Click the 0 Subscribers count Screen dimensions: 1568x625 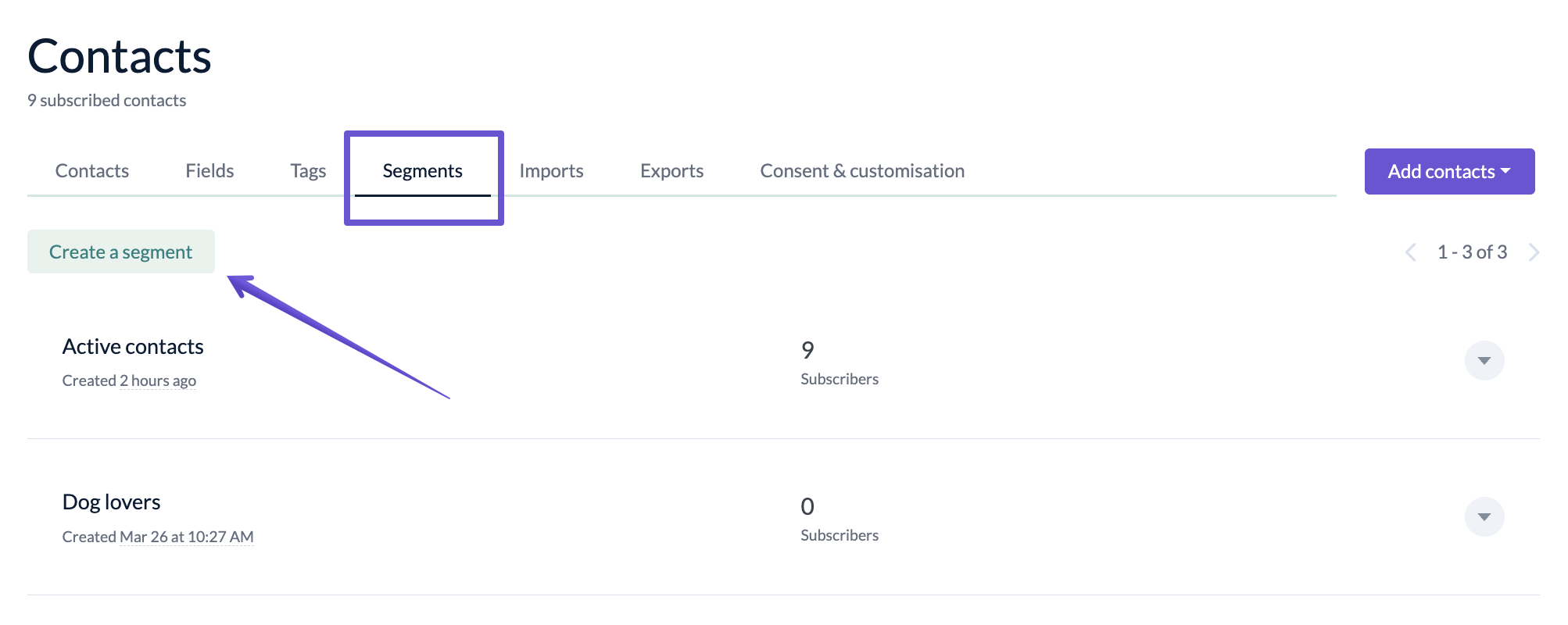tap(839, 519)
